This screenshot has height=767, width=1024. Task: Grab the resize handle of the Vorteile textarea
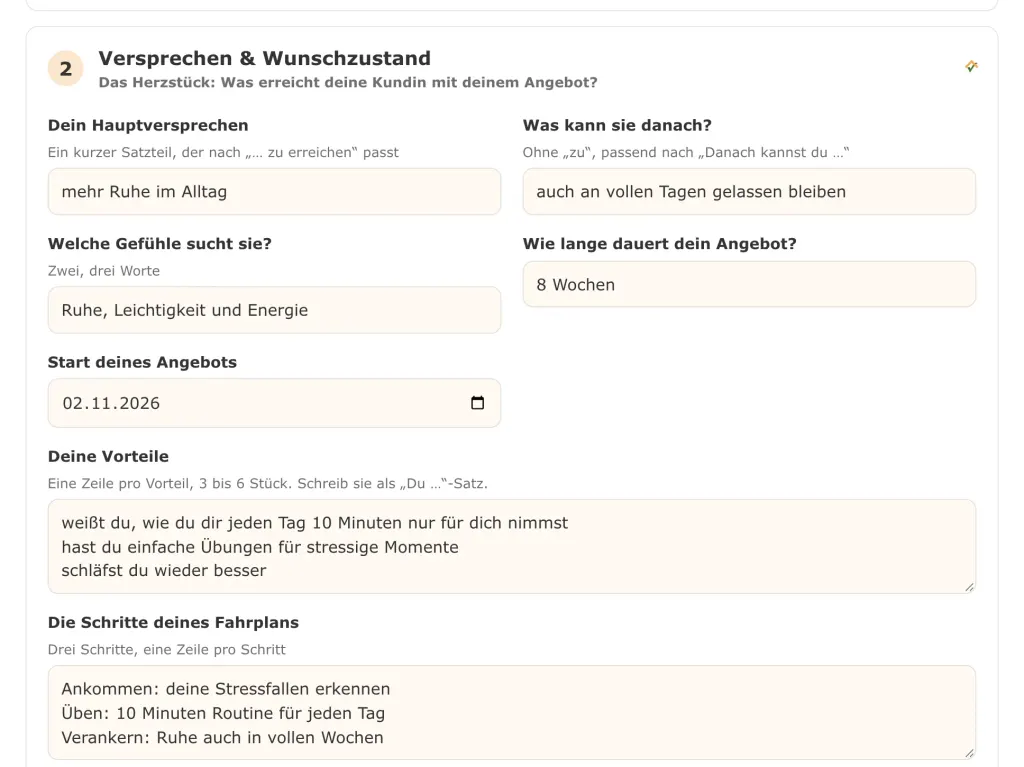pos(969,587)
